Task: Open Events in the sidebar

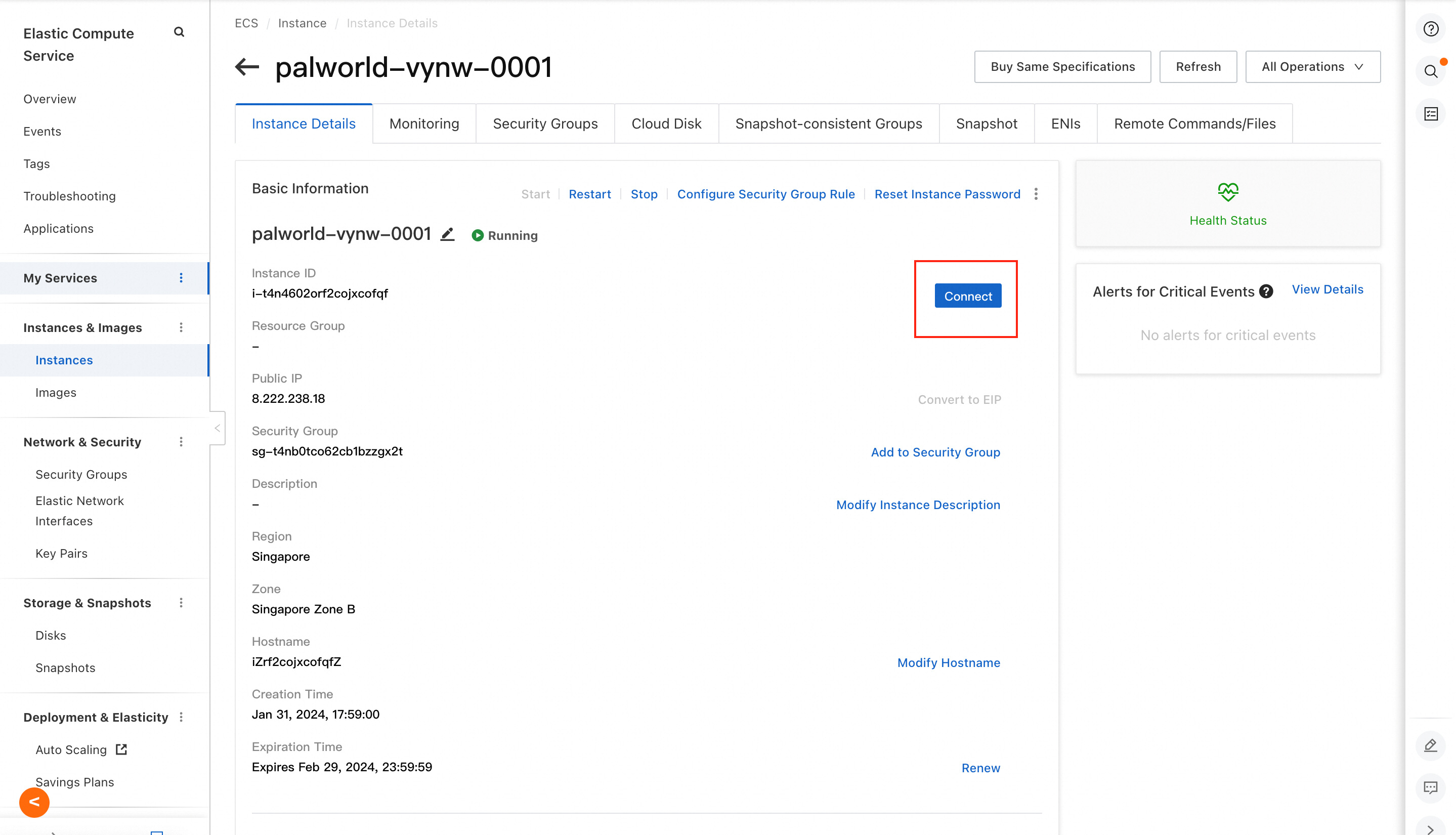Action: coord(42,132)
